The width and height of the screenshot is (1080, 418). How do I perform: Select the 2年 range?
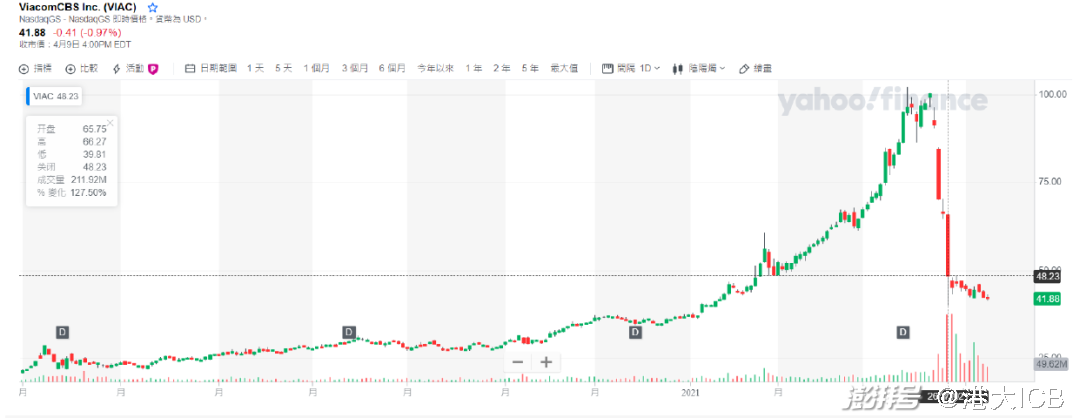coord(501,68)
